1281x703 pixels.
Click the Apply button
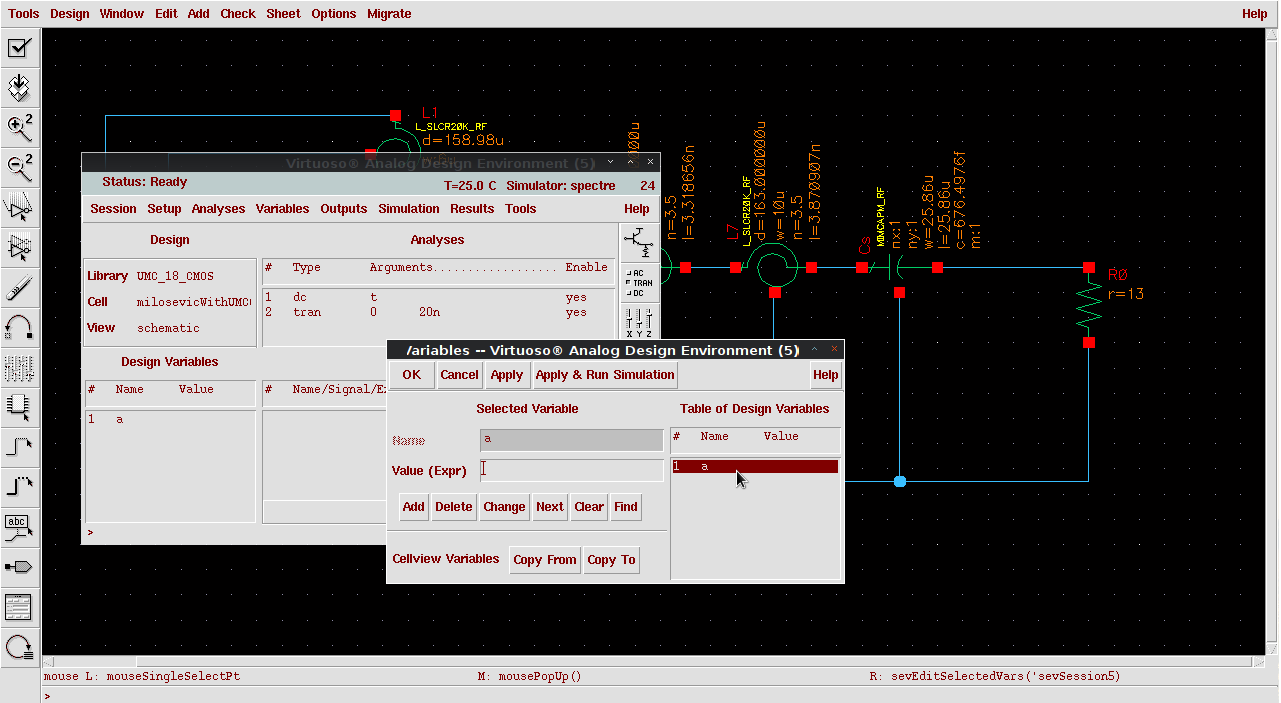point(507,375)
